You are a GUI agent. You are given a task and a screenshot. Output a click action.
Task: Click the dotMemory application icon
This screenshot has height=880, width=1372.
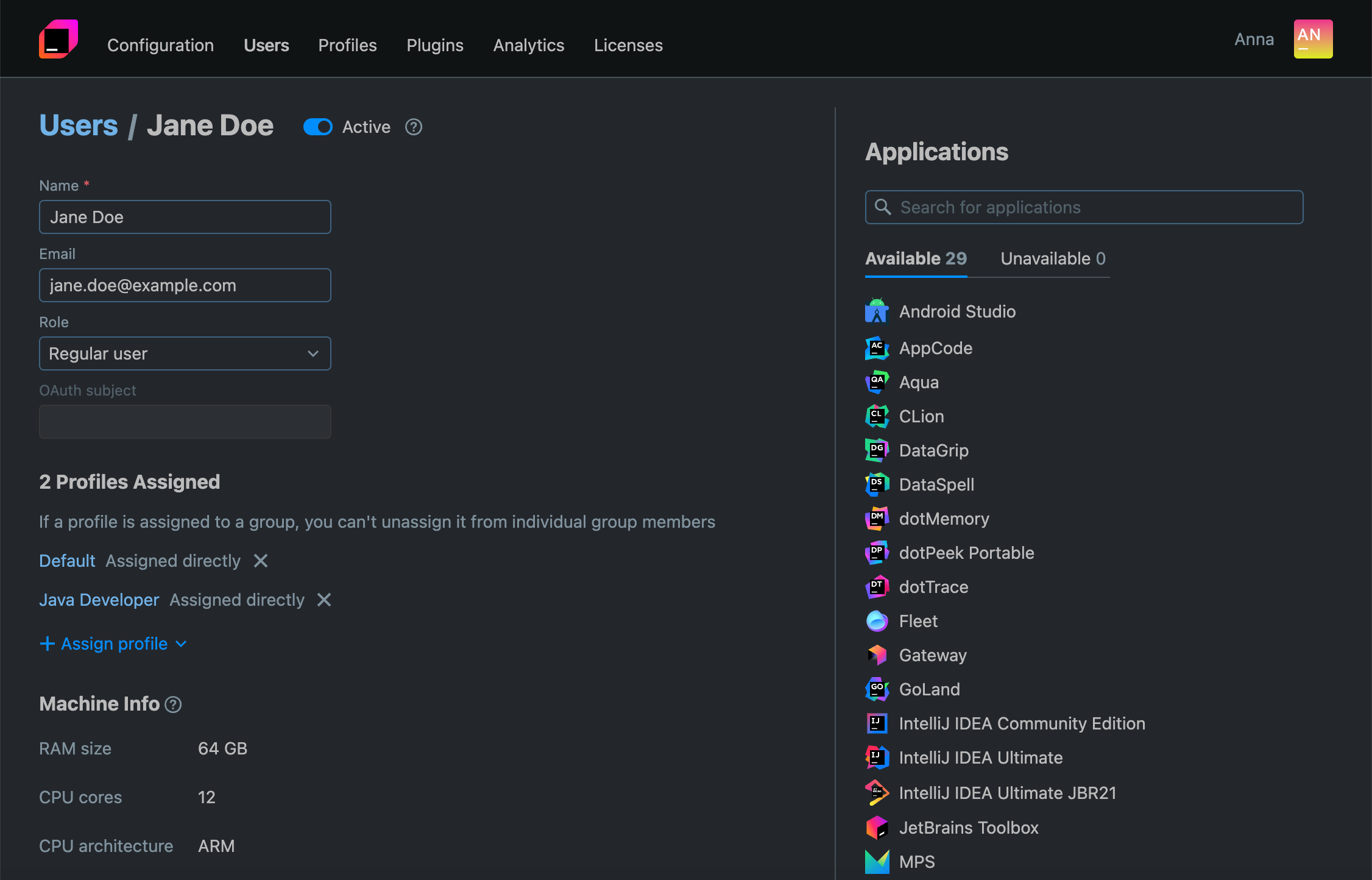tap(877, 519)
